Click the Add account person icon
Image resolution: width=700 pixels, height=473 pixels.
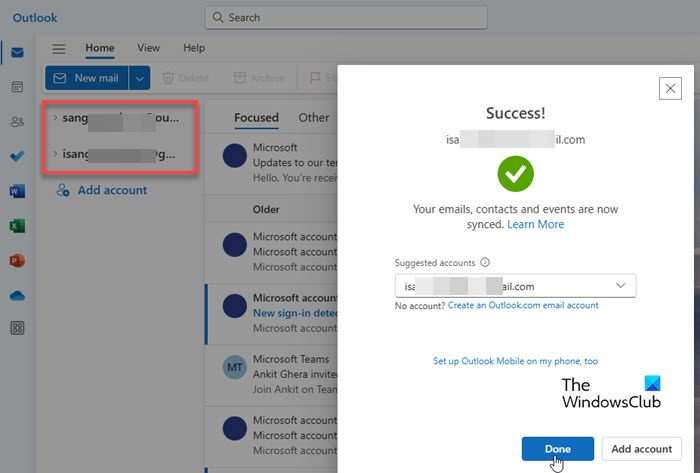(x=62, y=190)
